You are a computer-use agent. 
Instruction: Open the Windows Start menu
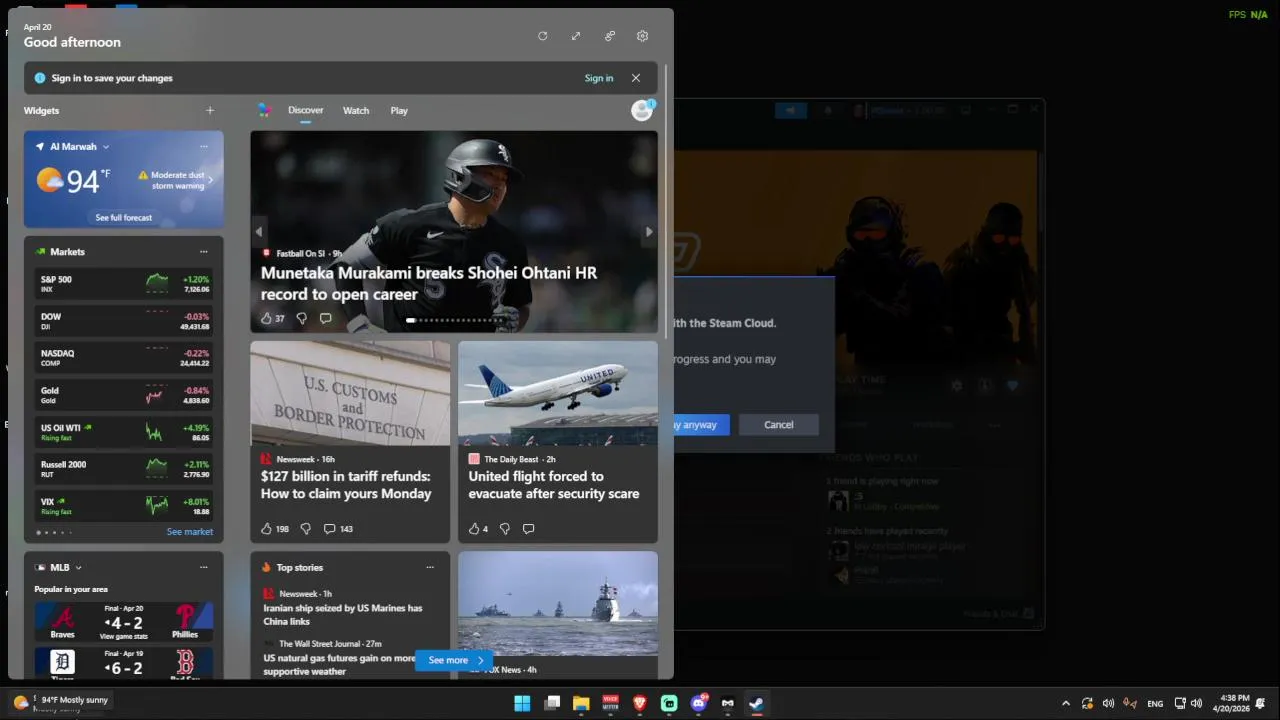click(x=522, y=703)
